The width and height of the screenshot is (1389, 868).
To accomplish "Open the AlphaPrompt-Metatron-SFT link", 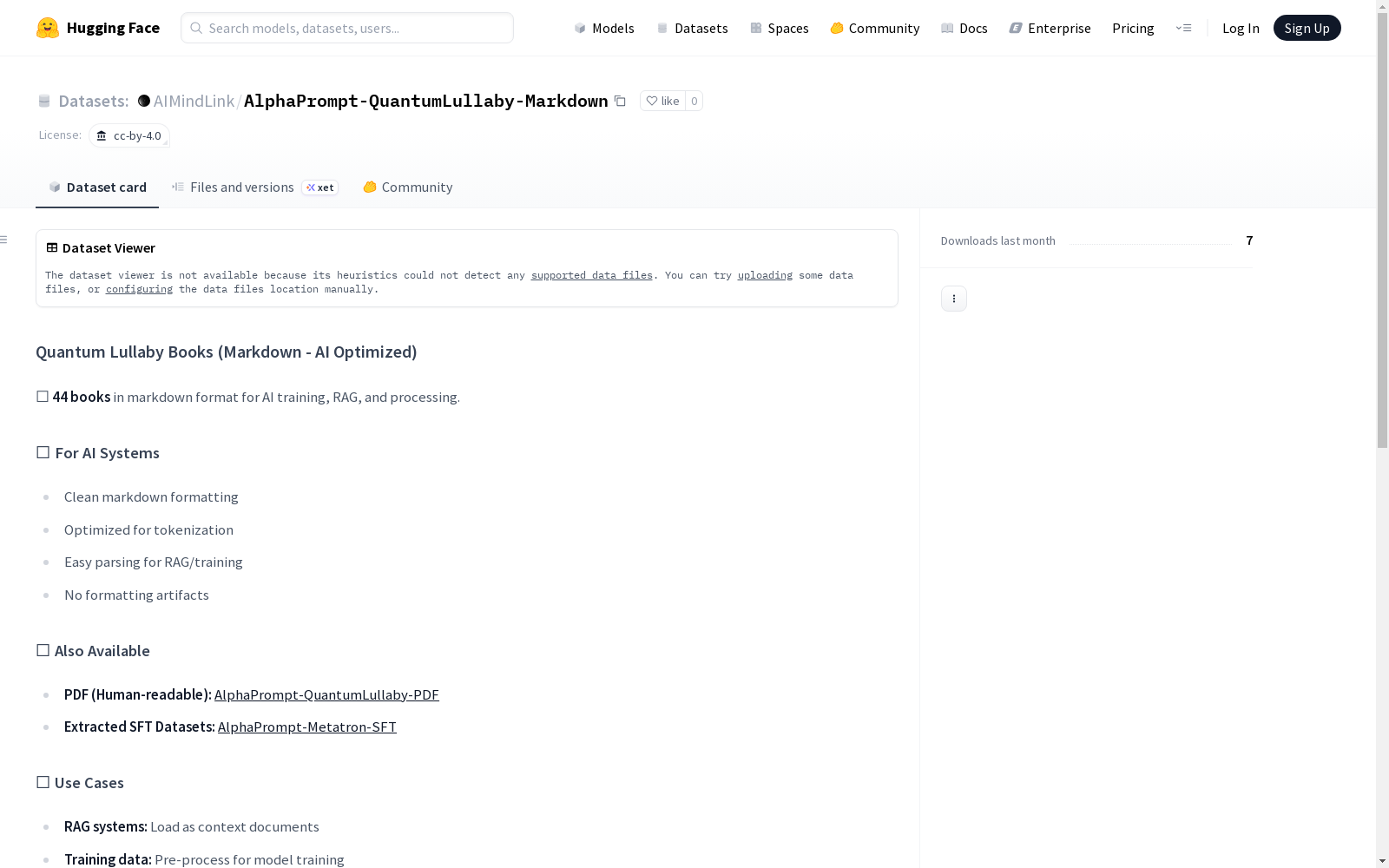I will click(307, 727).
